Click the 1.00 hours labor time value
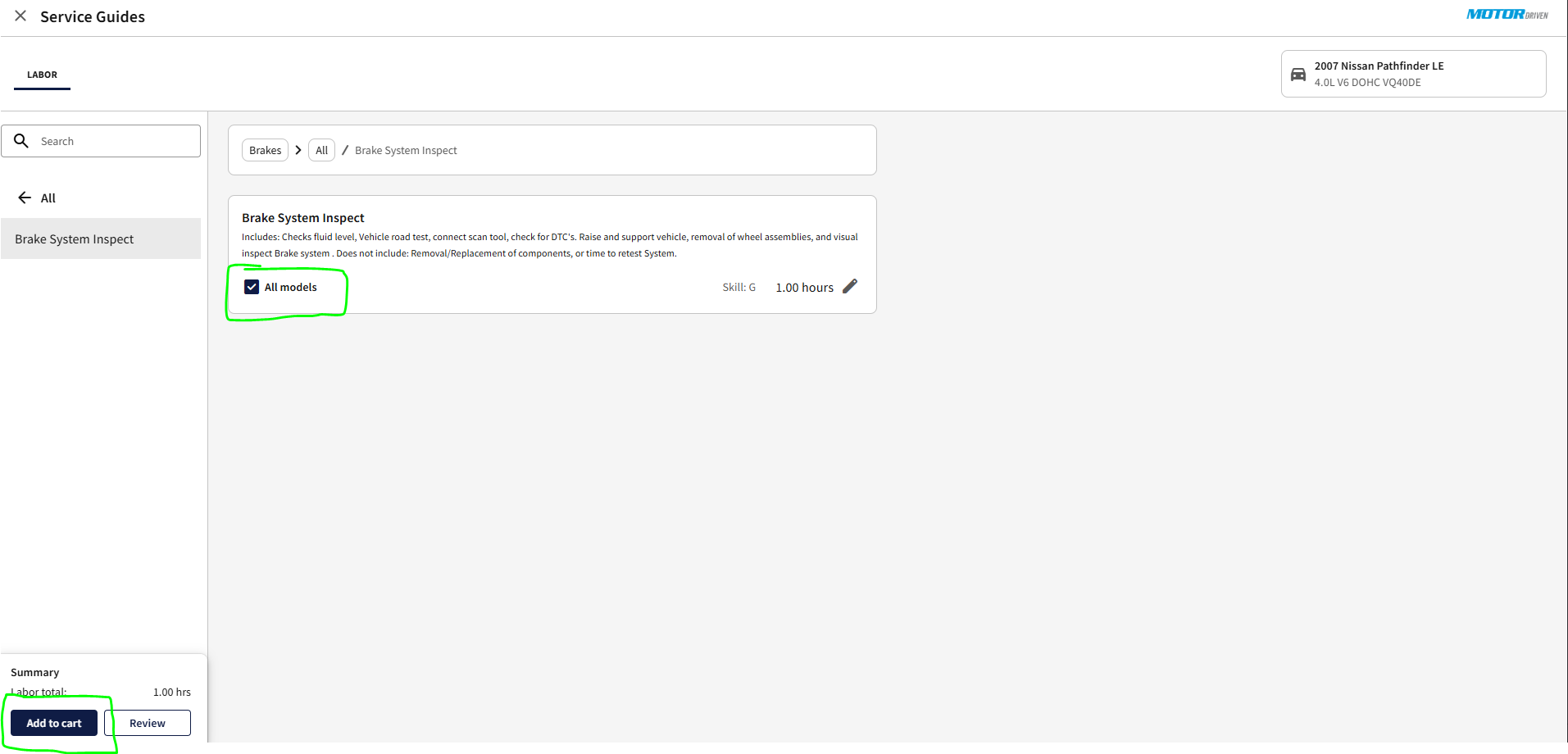Screen dimensions: 1568x754 tap(804, 288)
